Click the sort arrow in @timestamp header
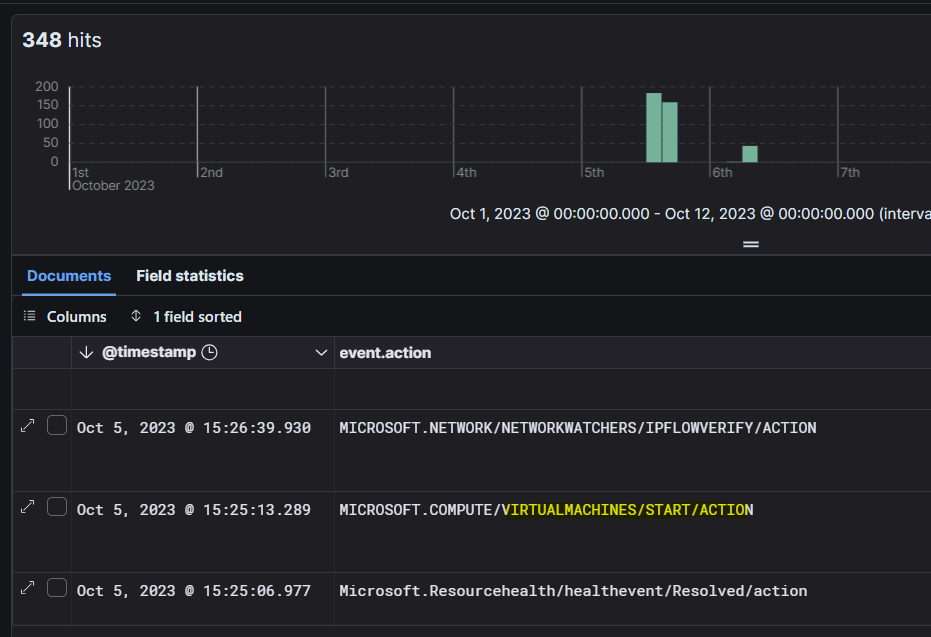This screenshot has height=637, width=931. [x=86, y=353]
